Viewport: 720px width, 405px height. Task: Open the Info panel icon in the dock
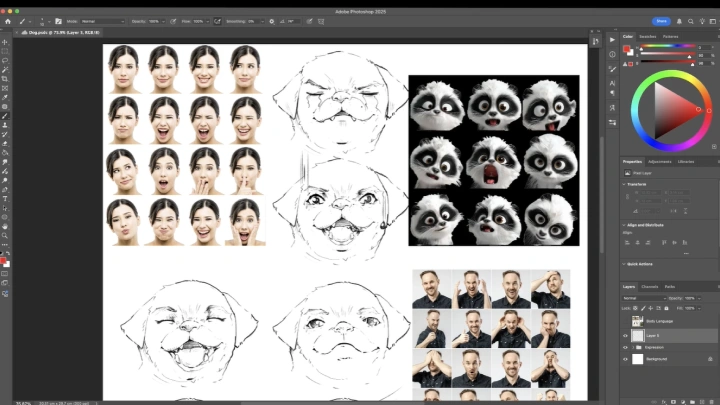(612, 55)
